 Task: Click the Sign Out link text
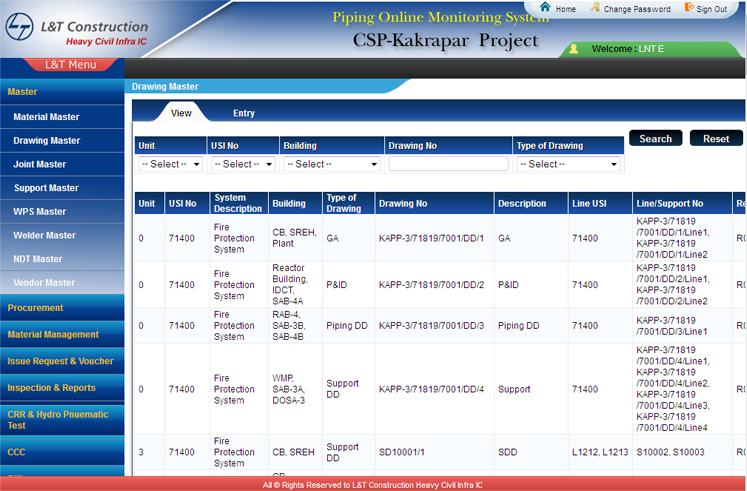pos(712,9)
